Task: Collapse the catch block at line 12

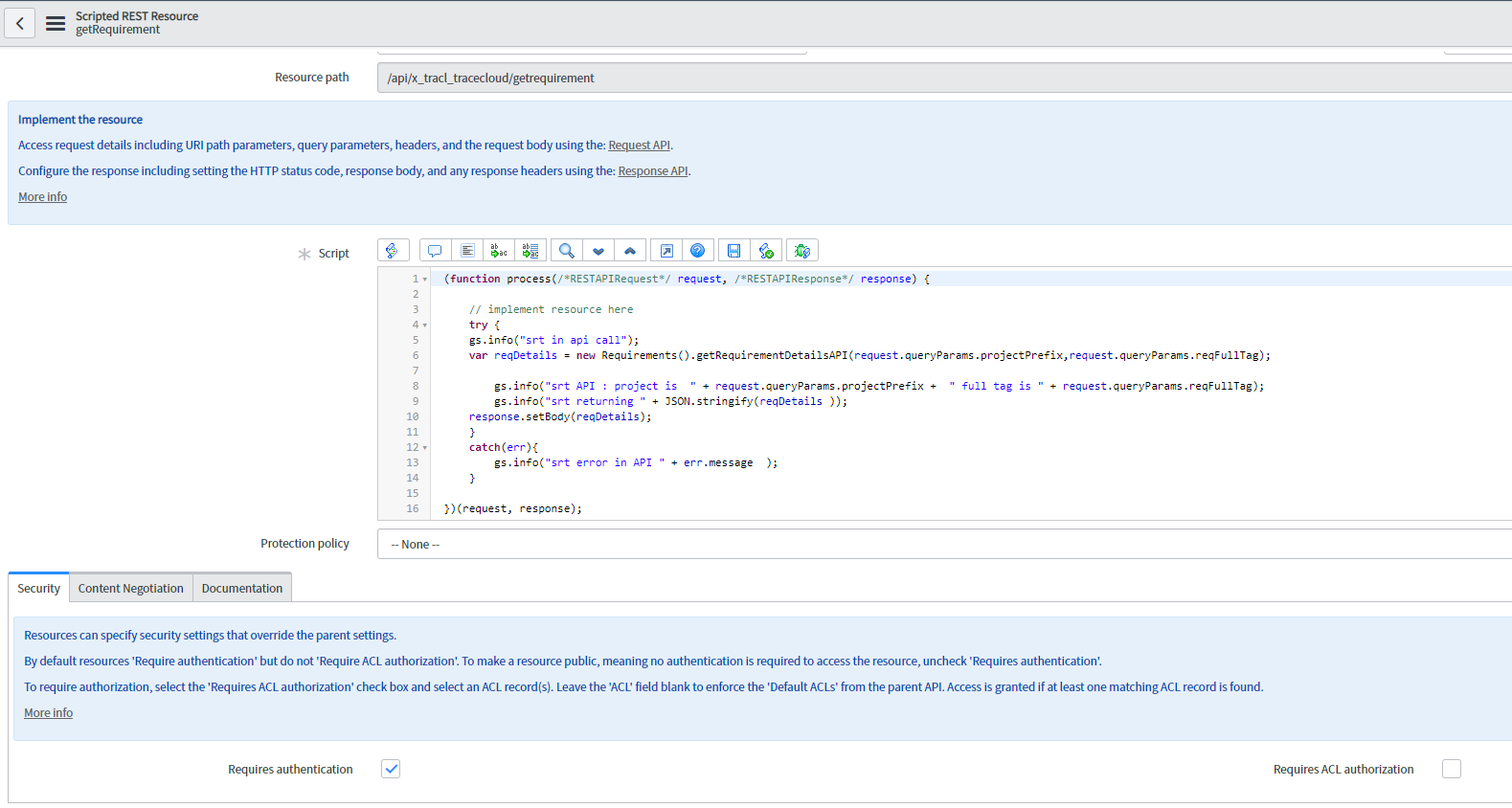Action: click(425, 448)
